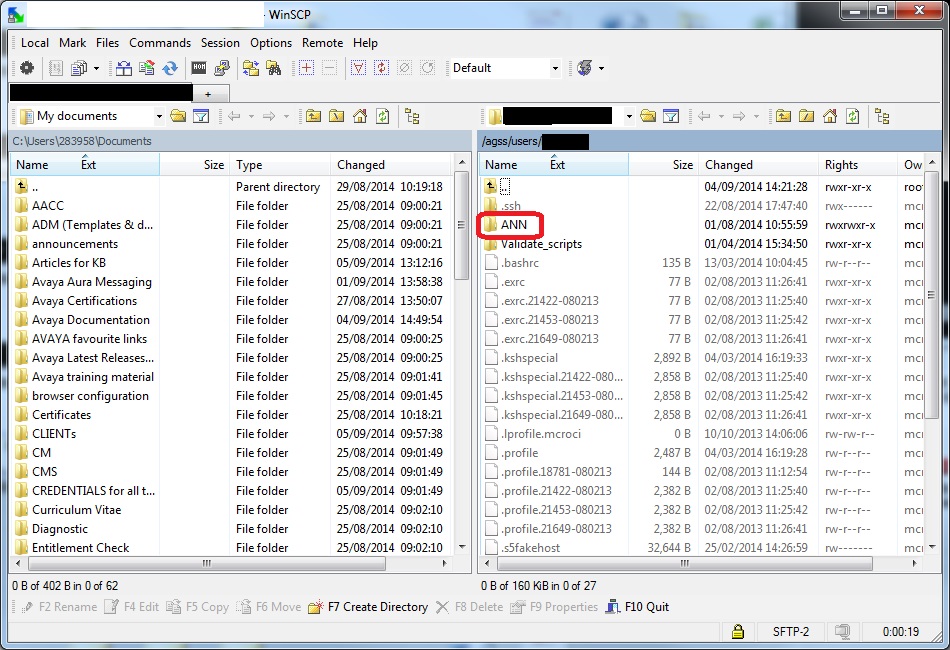The height and width of the screenshot is (650, 950).
Task: Open a new session tab with plus
Action: point(208,94)
